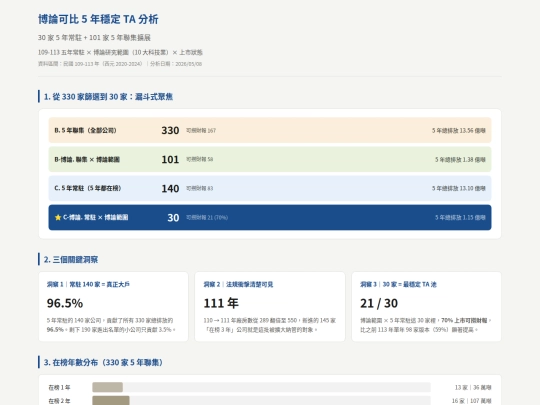The width and height of the screenshot is (540, 405).
Task: Click the funnel label C-博論. 常駐 × 博論範圍
Action: pyautogui.click(x=95, y=217)
